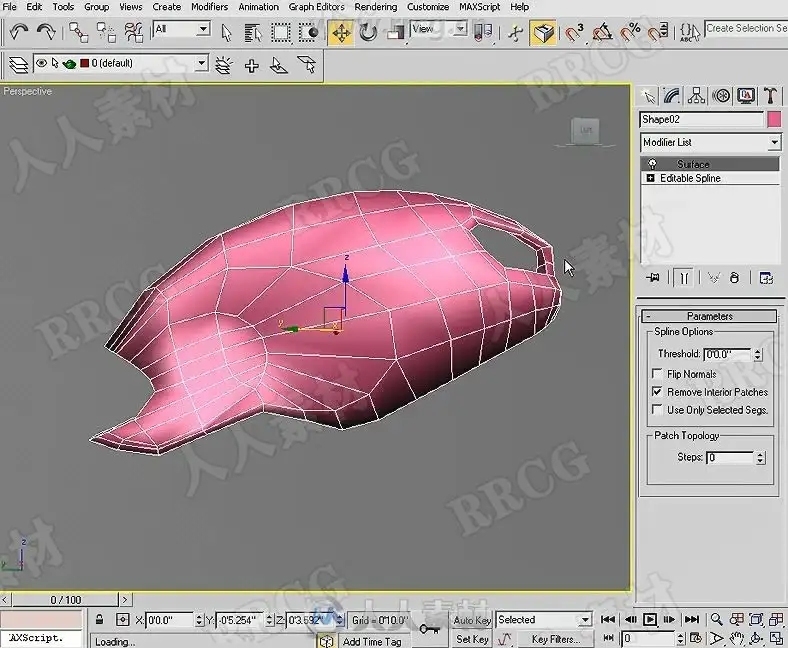The height and width of the screenshot is (648, 788).
Task: Open the Layer Manager icon
Action: (x=19, y=64)
